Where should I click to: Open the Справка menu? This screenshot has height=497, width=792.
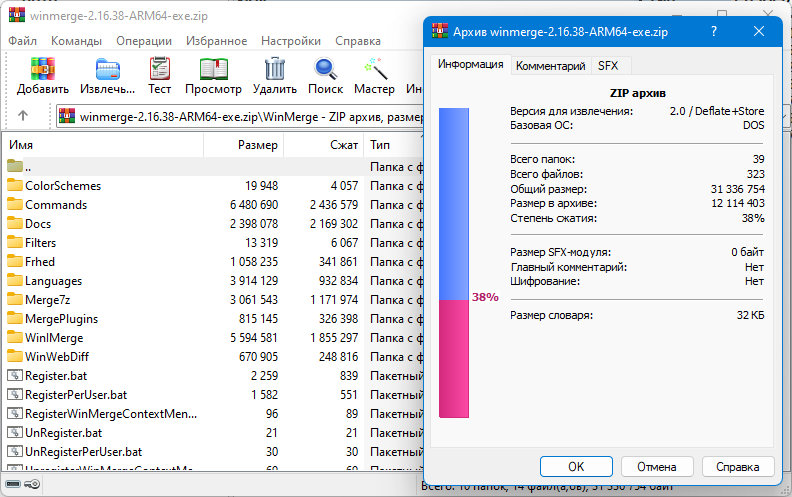pyautogui.click(x=358, y=41)
